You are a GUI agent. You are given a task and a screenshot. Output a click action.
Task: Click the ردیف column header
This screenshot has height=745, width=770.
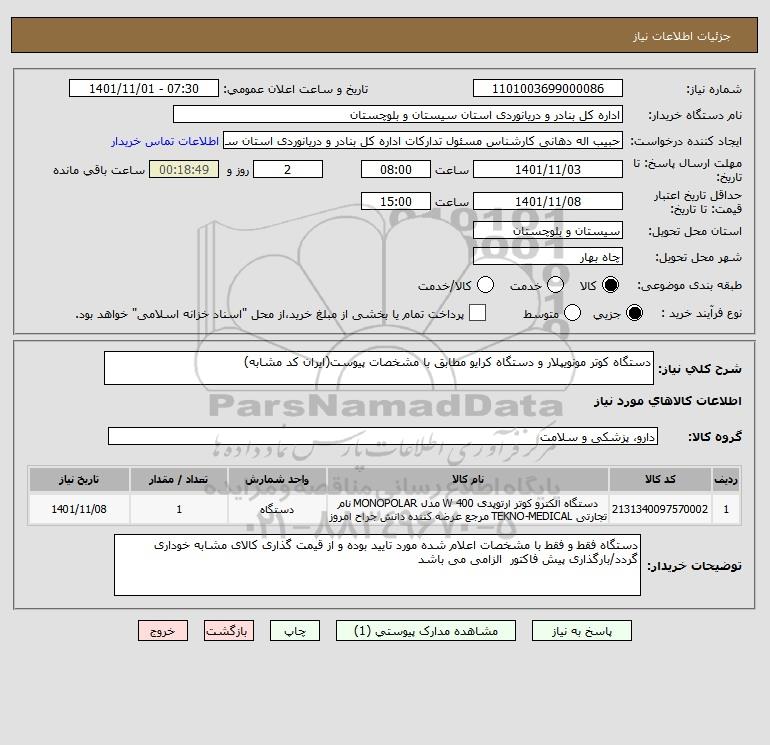726,479
